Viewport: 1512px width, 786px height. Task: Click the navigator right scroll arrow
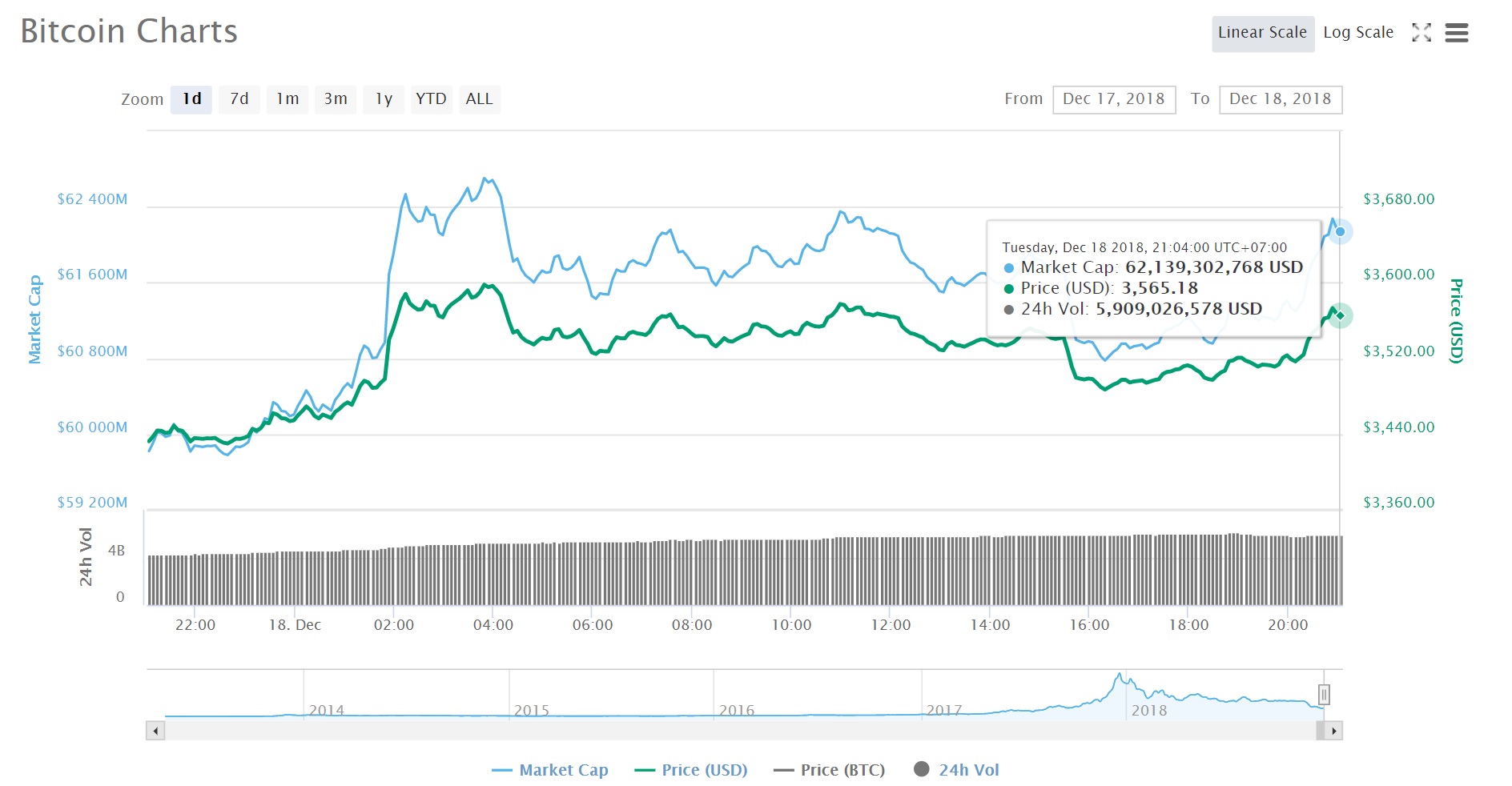(1333, 731)
